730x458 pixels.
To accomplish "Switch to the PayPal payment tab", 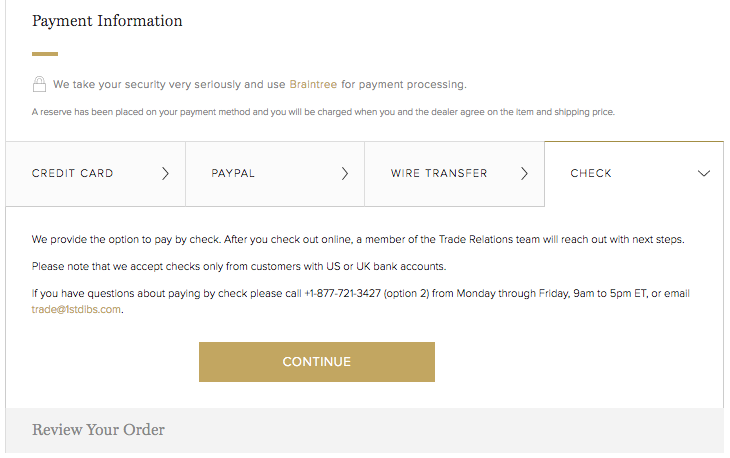I will point(275,174).
